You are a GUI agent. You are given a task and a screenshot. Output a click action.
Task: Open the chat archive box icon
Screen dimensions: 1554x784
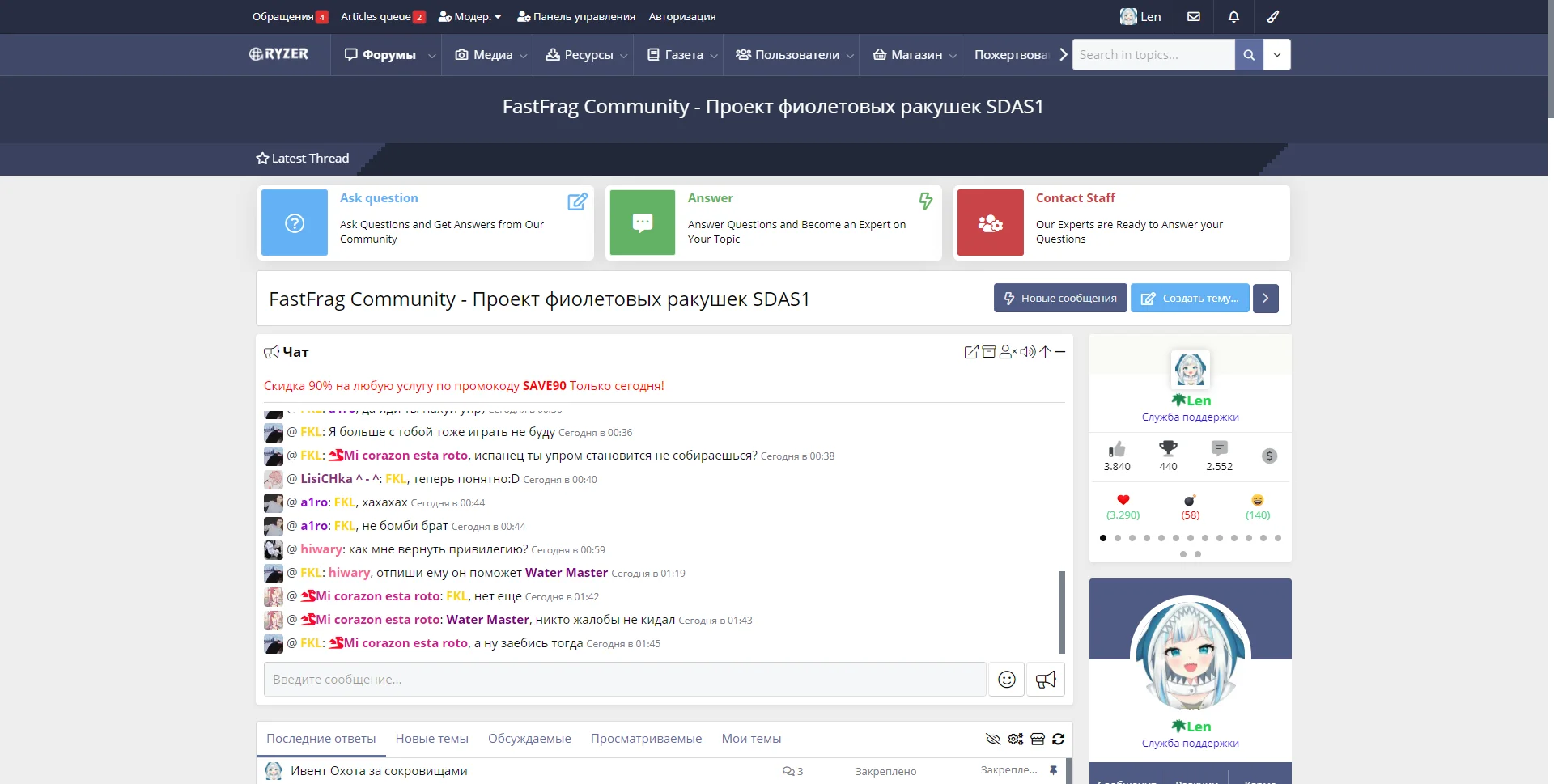coord(989,352)
